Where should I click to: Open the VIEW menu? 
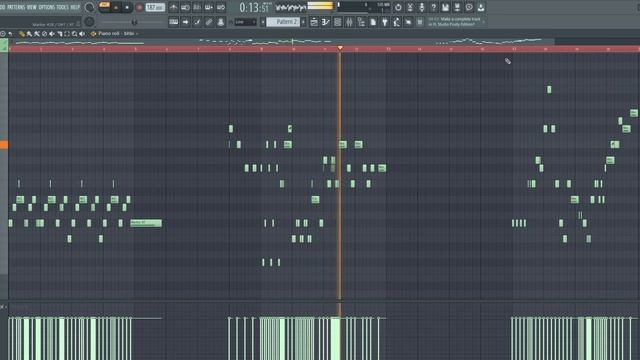(x=31, y=7)
